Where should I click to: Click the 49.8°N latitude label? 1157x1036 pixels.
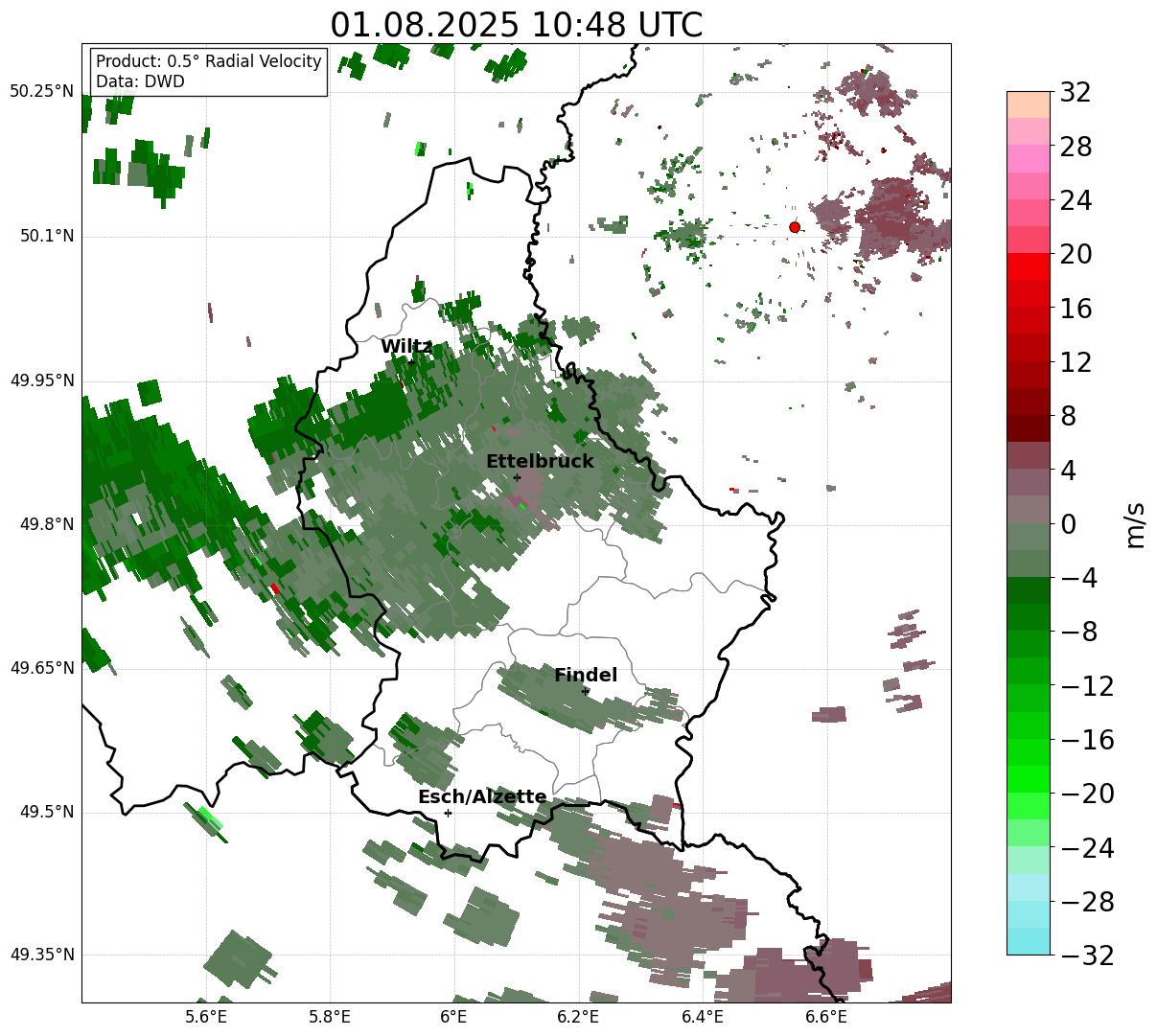coord(47,524)
